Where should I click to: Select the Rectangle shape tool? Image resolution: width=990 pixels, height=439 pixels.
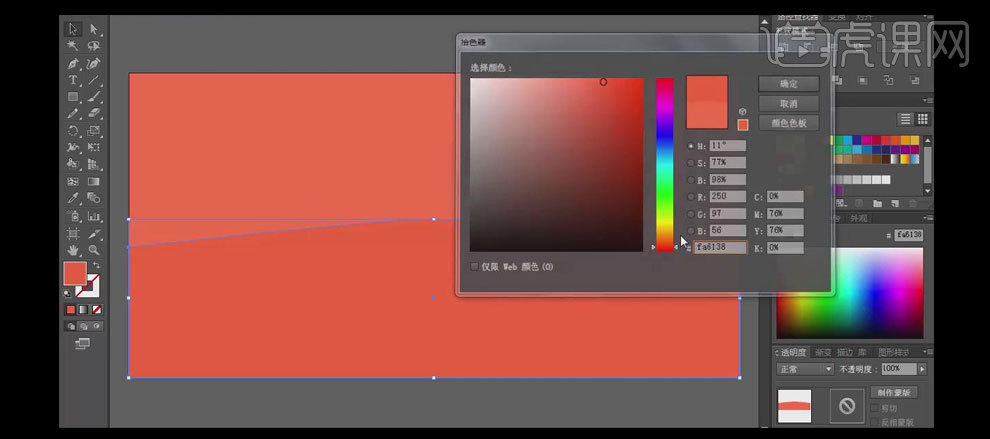coord(74,97)
